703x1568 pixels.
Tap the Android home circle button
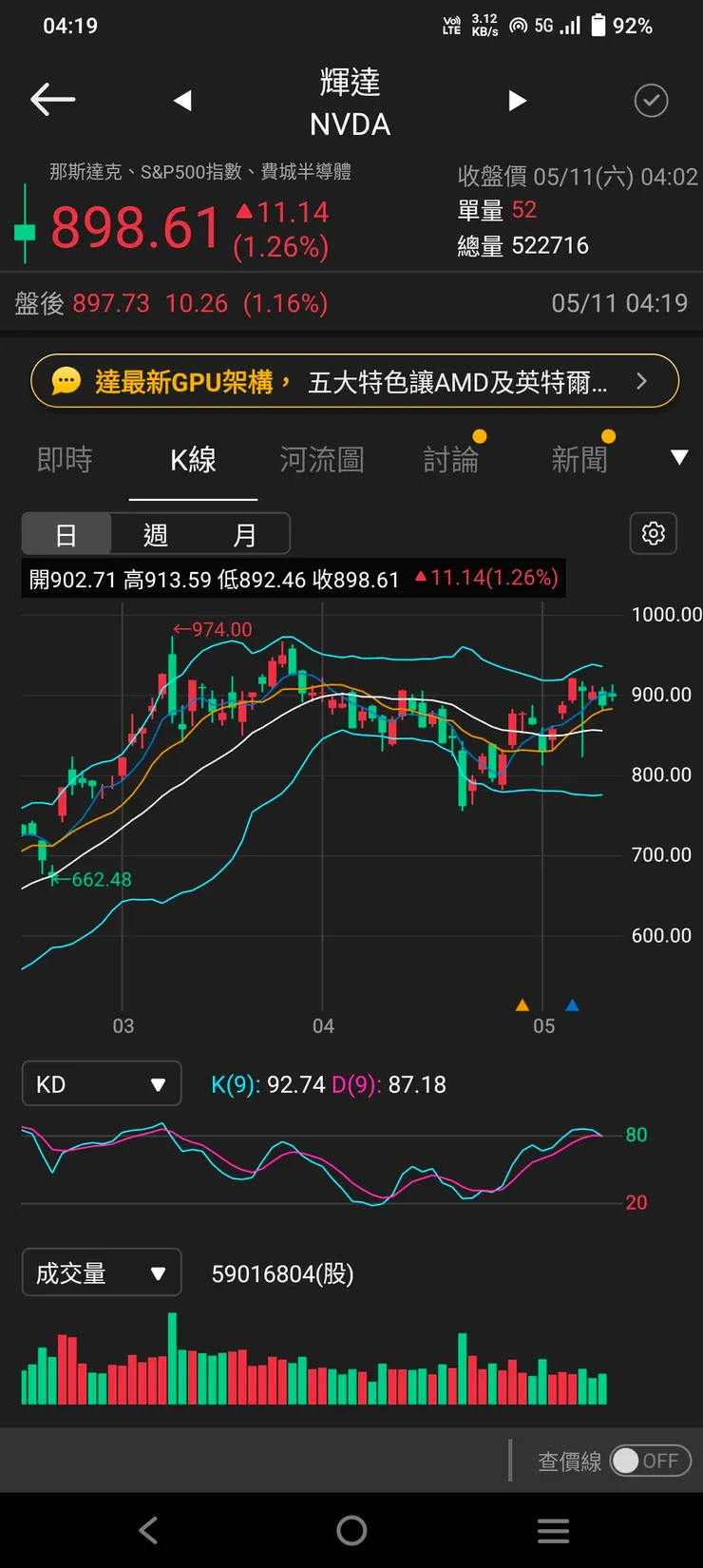click(x=351, y=1530)
